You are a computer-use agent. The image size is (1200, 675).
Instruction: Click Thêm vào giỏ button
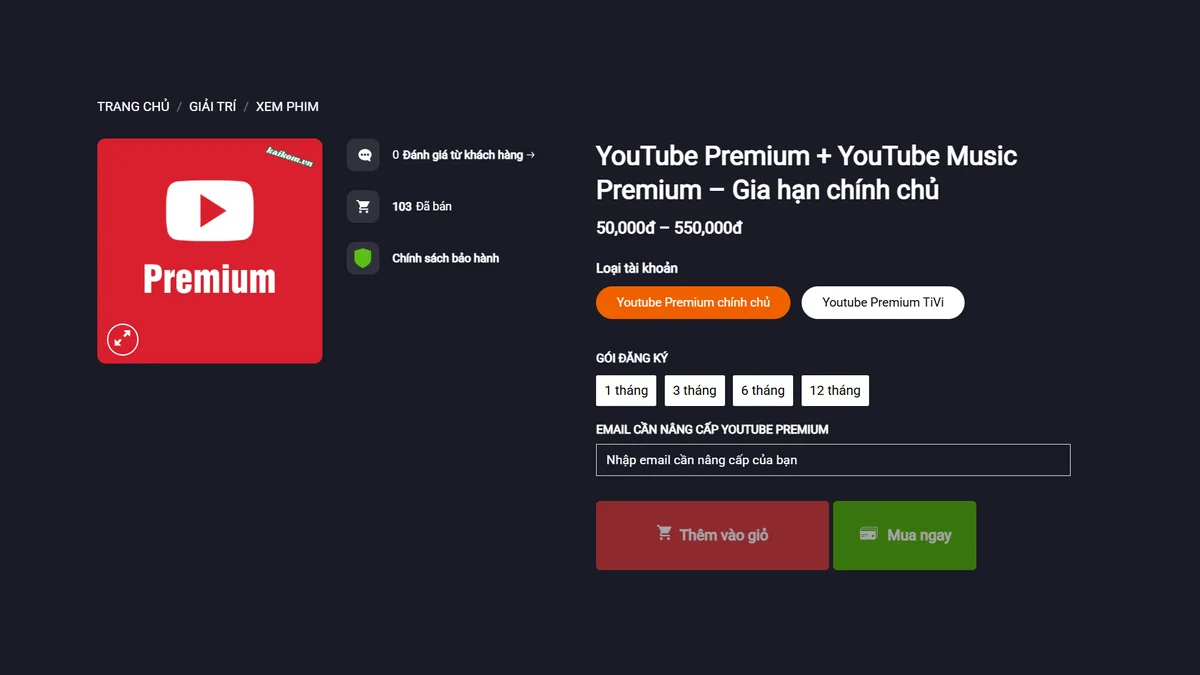[x=712, y=535]
